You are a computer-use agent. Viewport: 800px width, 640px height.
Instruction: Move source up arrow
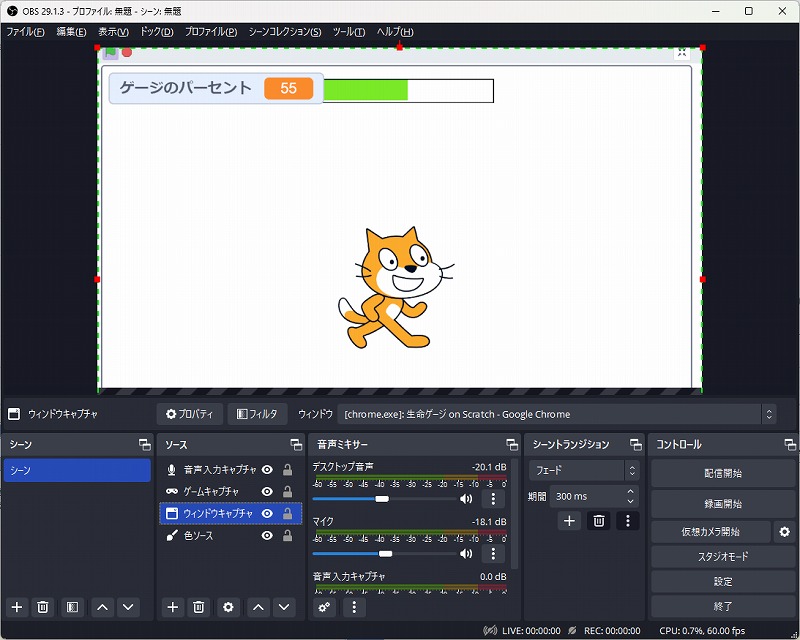258,607
